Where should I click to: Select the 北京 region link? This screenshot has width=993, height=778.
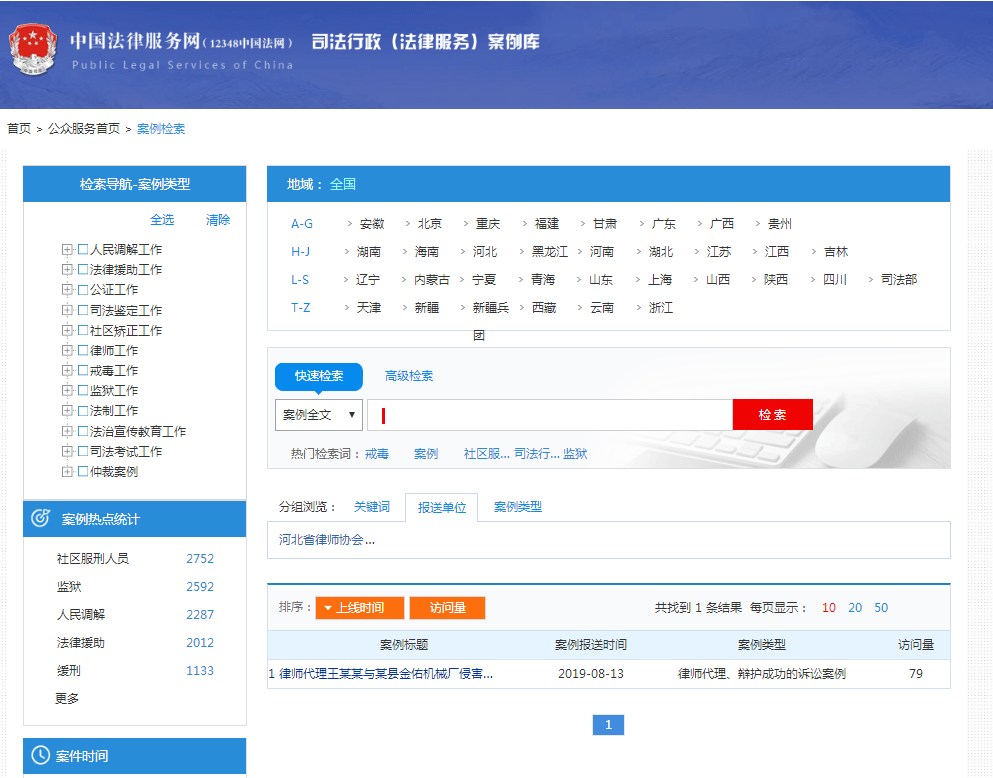(x=429, y=223)
